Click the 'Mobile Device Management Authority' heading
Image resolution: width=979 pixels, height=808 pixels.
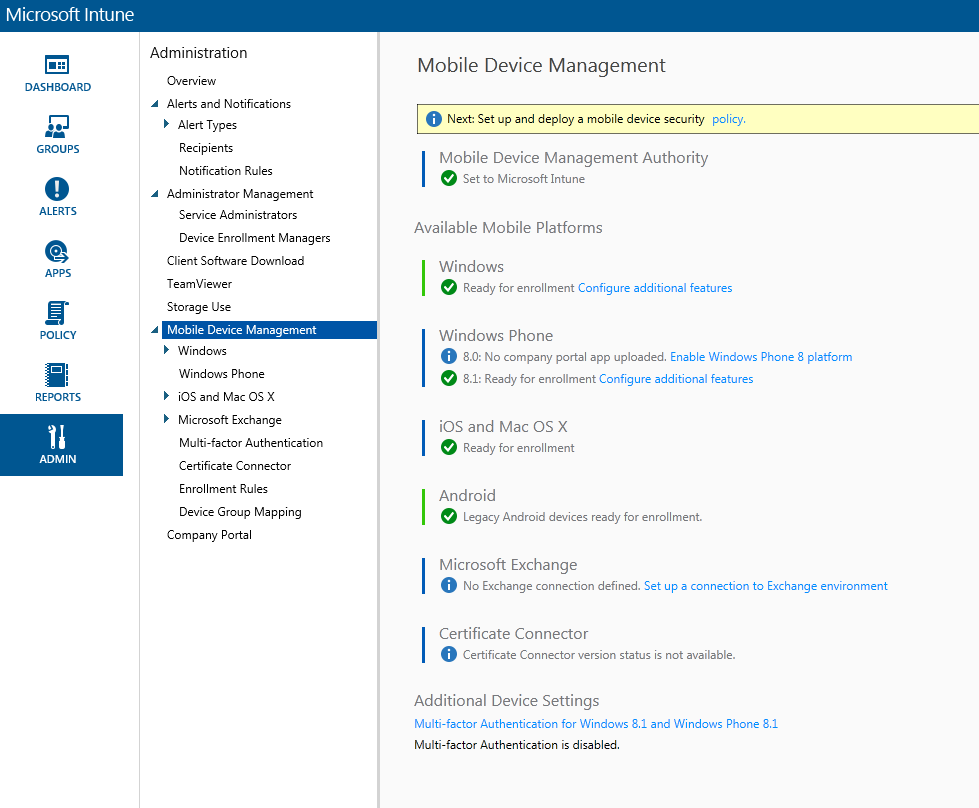click(573, 158)
